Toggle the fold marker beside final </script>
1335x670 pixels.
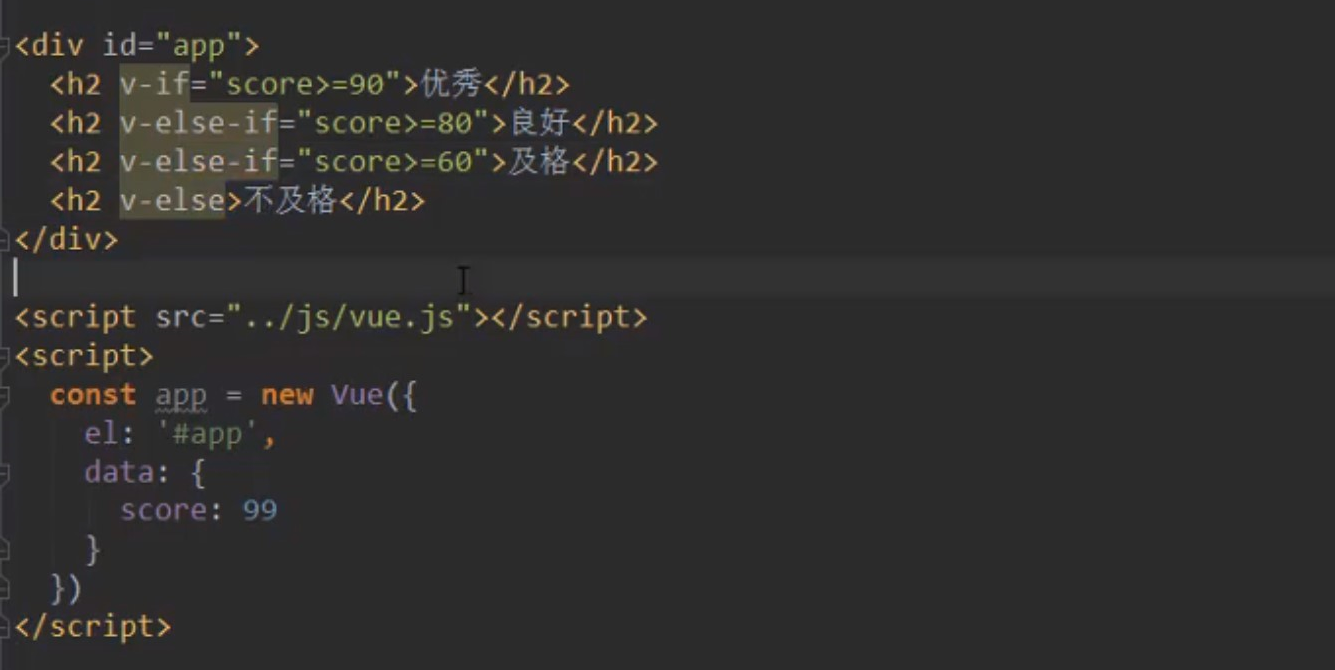coord(5,628)
